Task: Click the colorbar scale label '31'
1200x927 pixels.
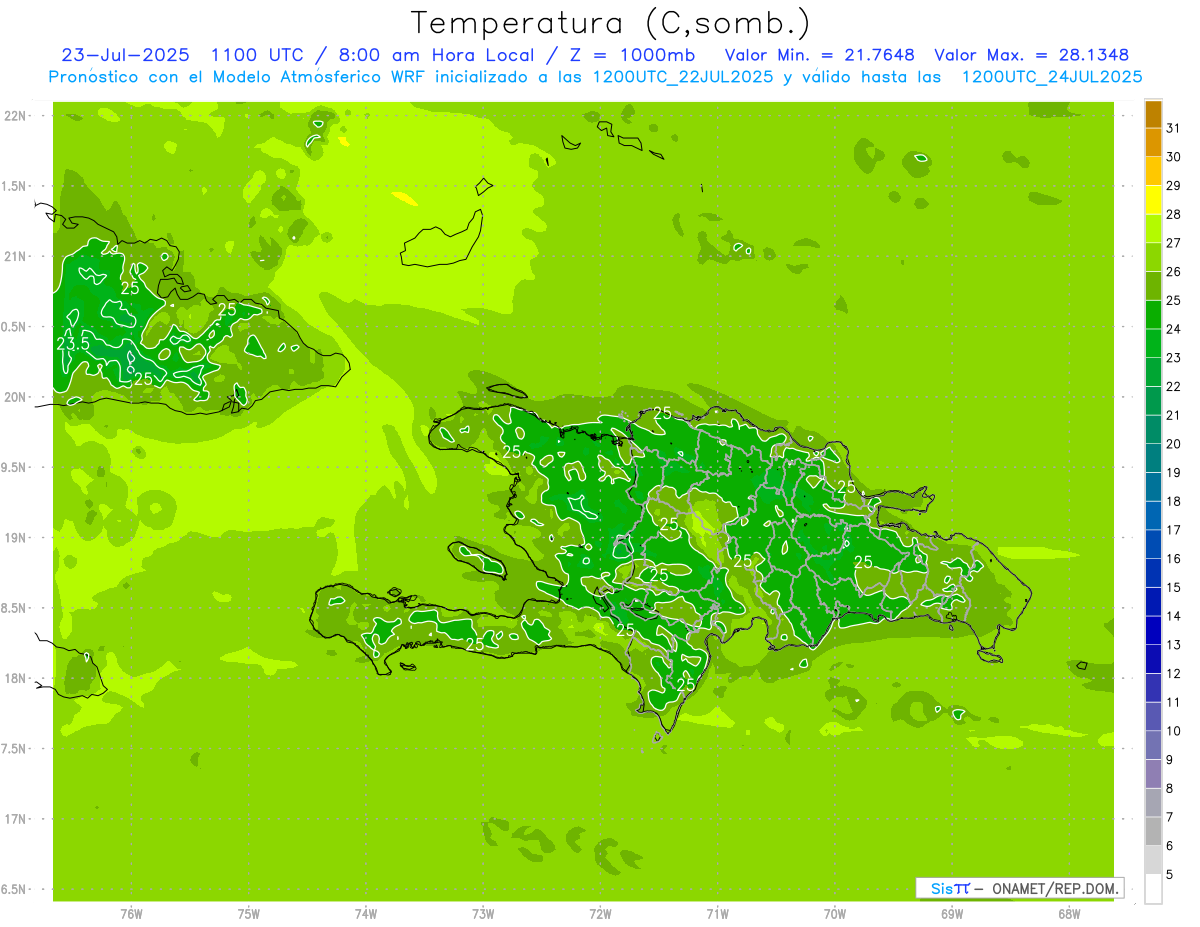Action: 1173,128
